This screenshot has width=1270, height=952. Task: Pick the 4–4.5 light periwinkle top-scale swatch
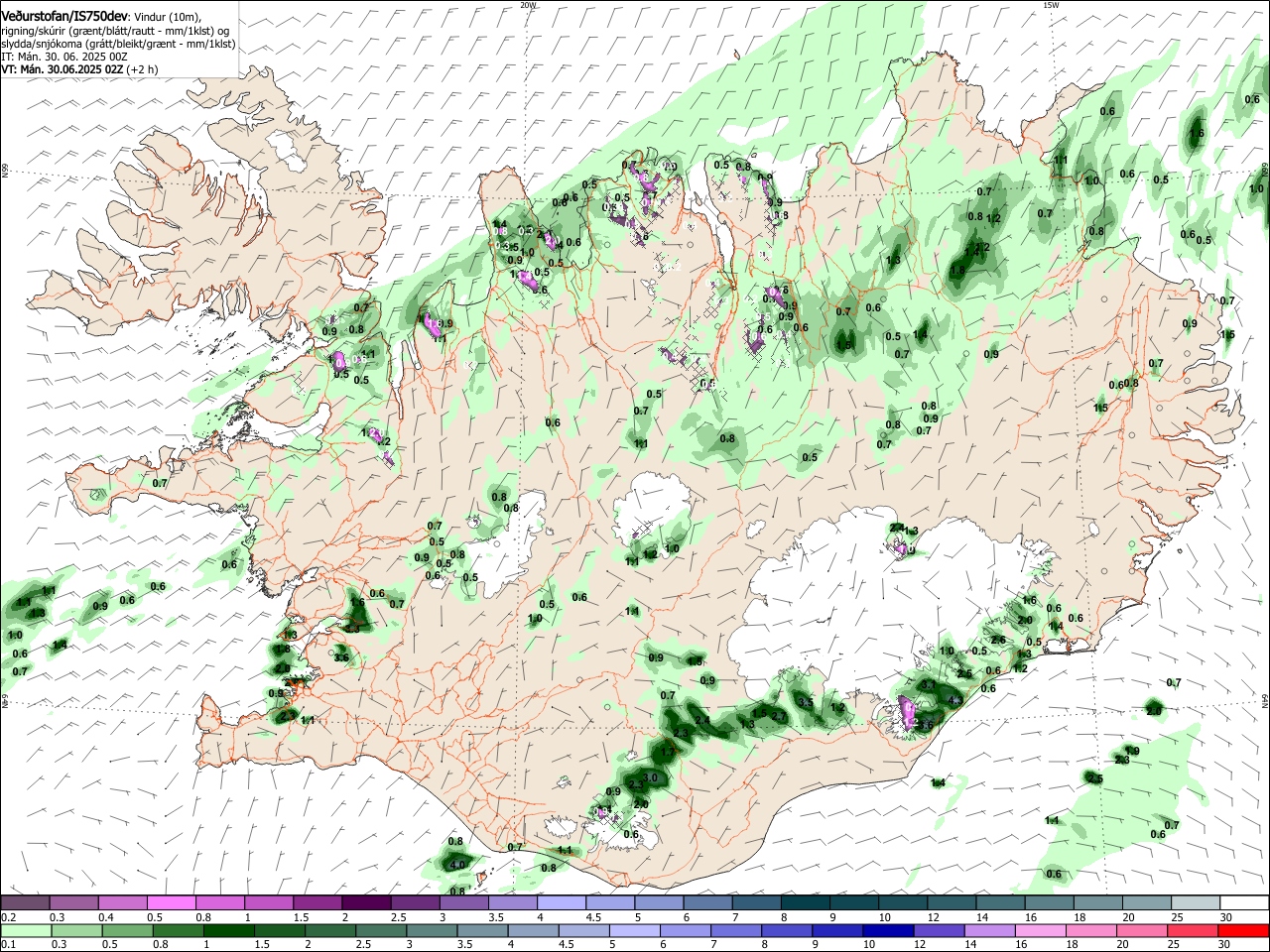click(562, 902)
